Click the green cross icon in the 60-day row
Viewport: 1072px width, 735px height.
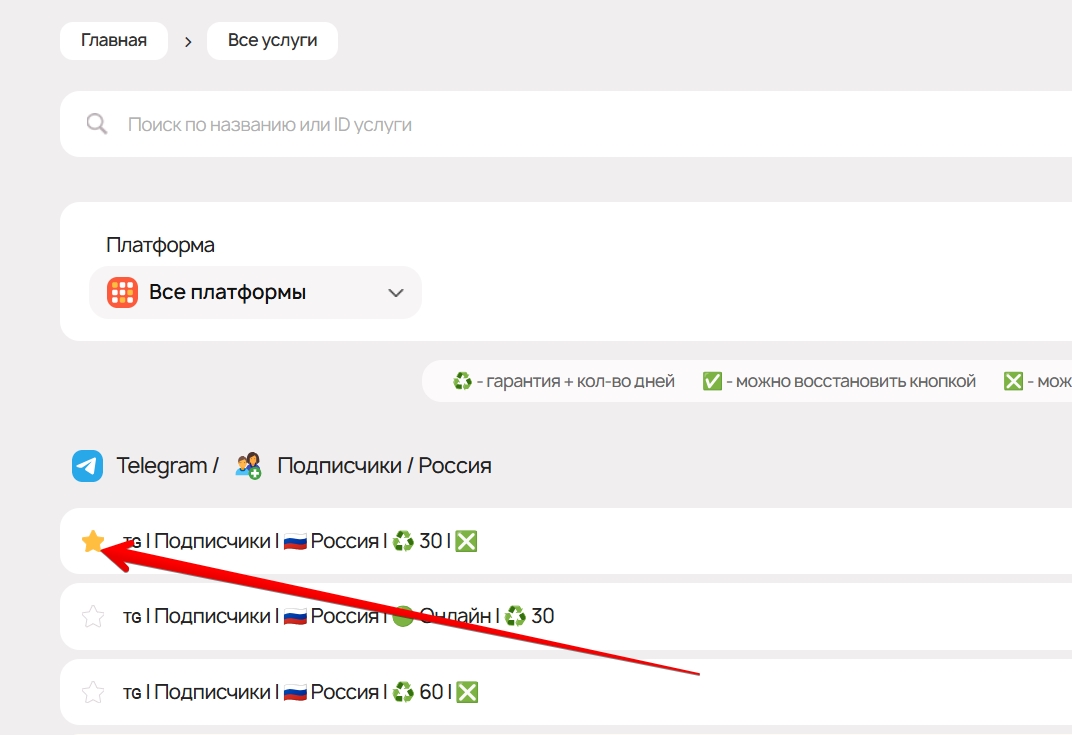click(467, 692)
